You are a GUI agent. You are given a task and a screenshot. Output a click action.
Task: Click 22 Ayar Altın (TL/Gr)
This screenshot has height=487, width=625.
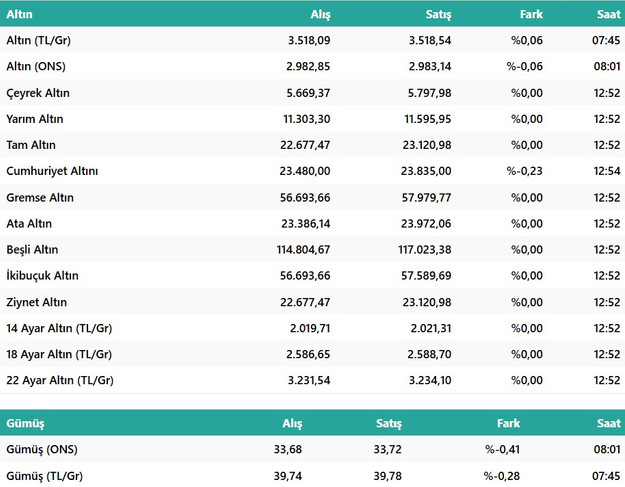pyautogui.click(x=60, y=380)
